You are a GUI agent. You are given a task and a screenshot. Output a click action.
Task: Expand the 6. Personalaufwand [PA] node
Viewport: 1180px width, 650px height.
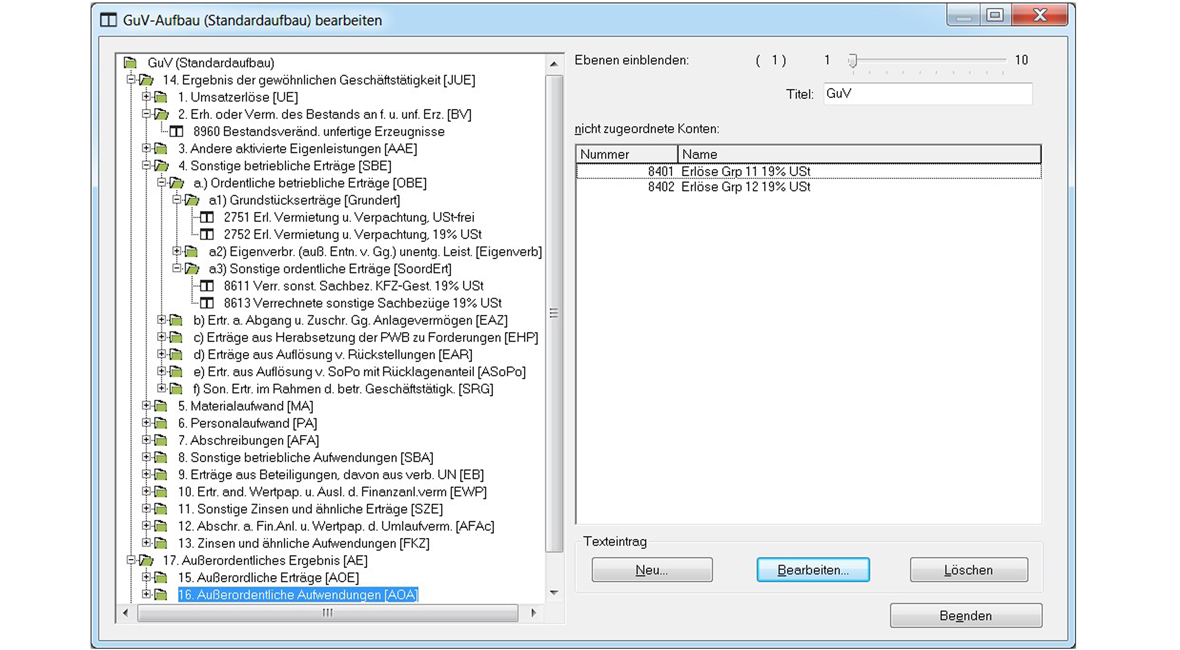click(x=146, y=423)
